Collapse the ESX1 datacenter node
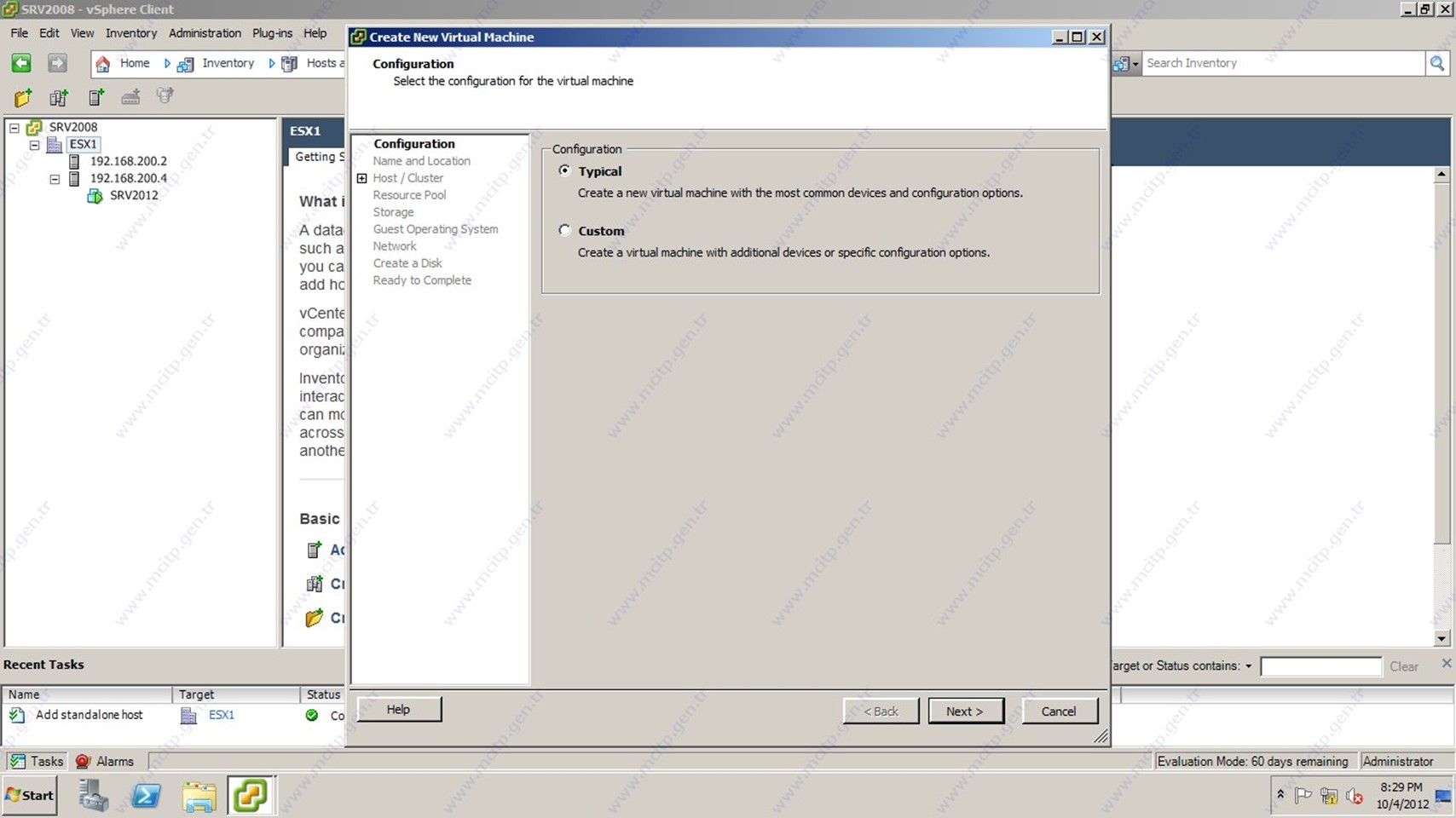The image size is (1456, 818). (x=34, y=145)
